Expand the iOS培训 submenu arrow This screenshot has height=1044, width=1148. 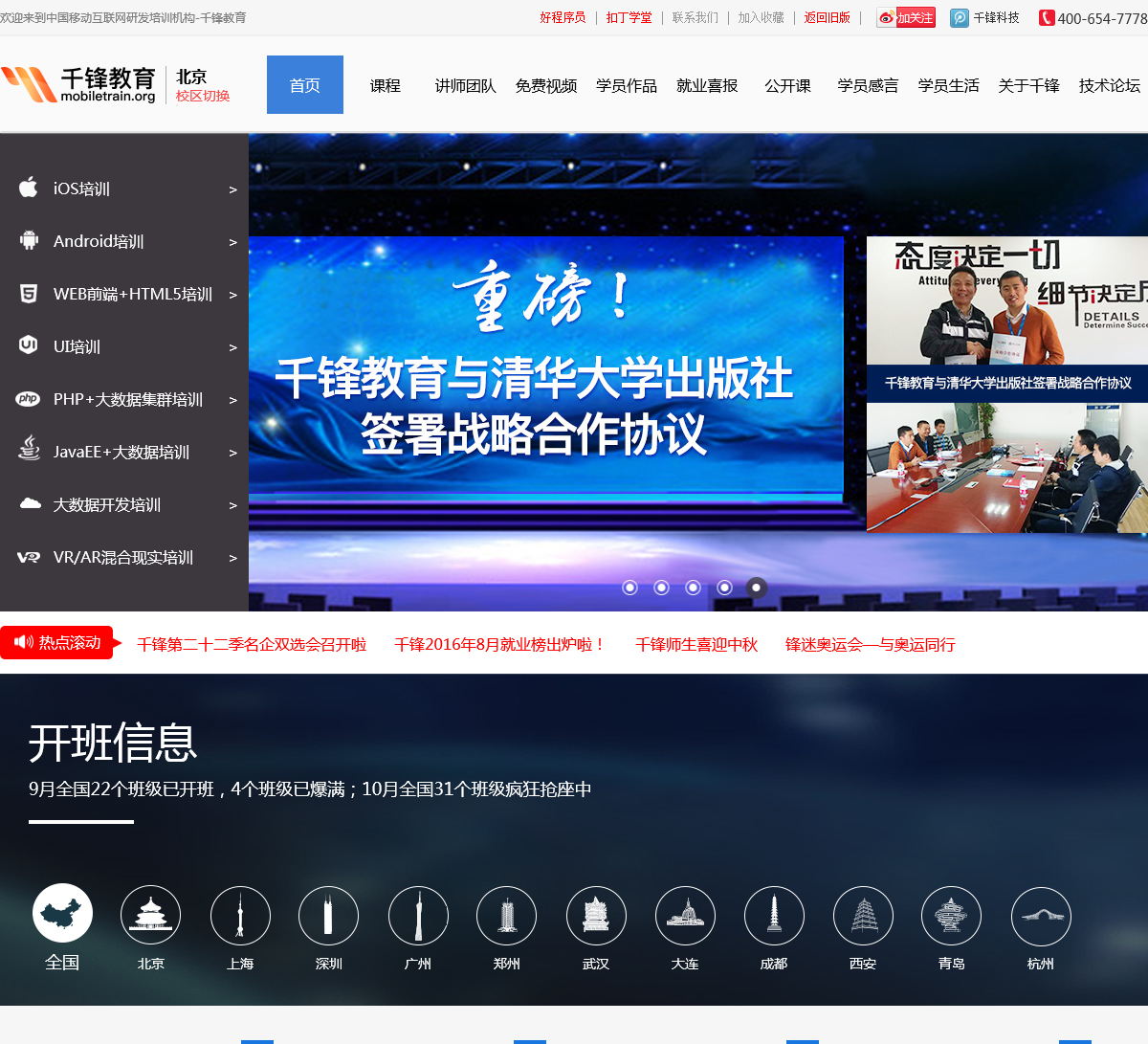click(232, 189)
